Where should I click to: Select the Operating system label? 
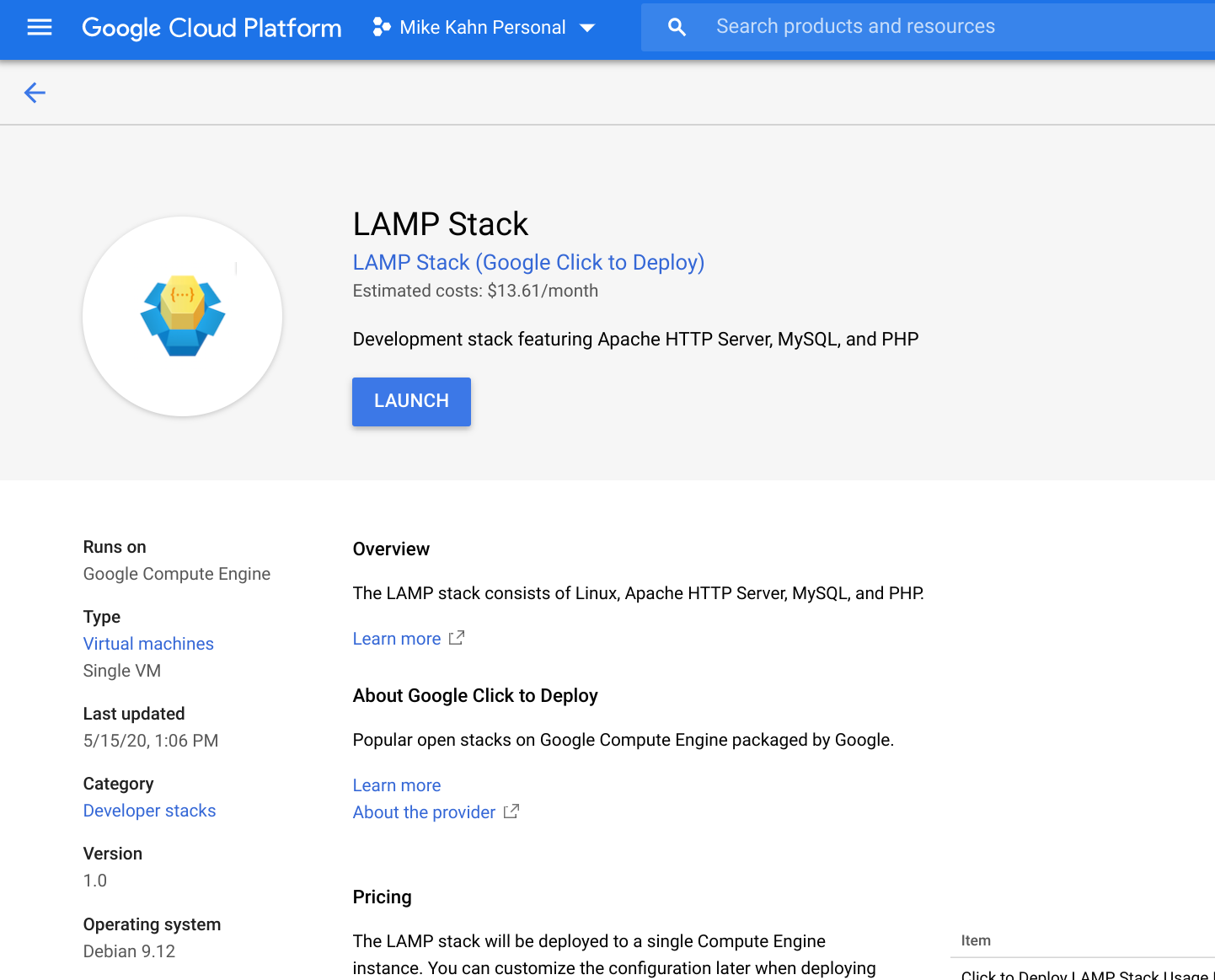tap(152, 924)
